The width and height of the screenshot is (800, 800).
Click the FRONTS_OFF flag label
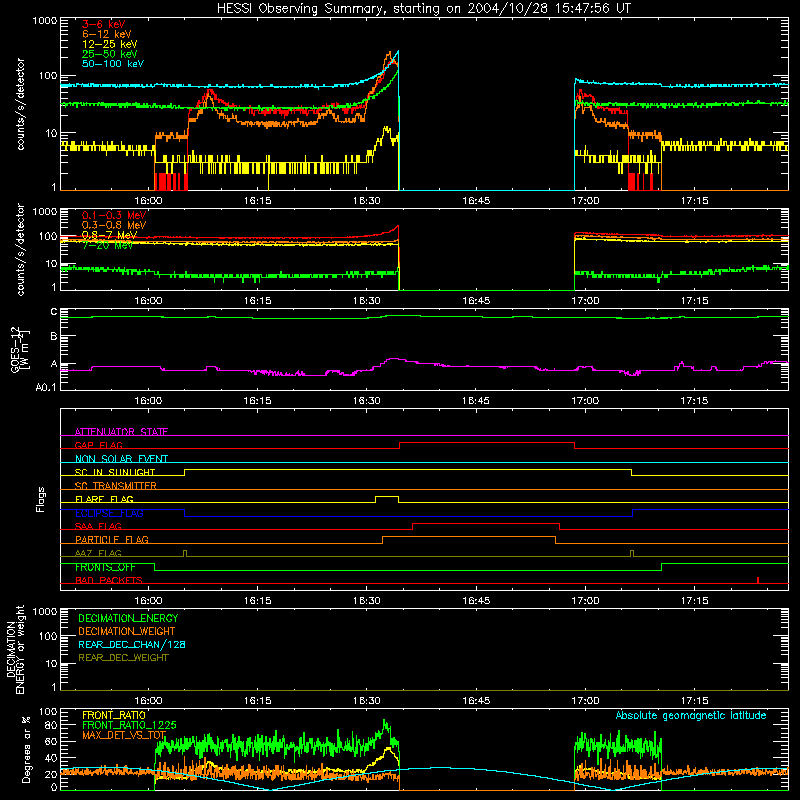click(105, 567)
